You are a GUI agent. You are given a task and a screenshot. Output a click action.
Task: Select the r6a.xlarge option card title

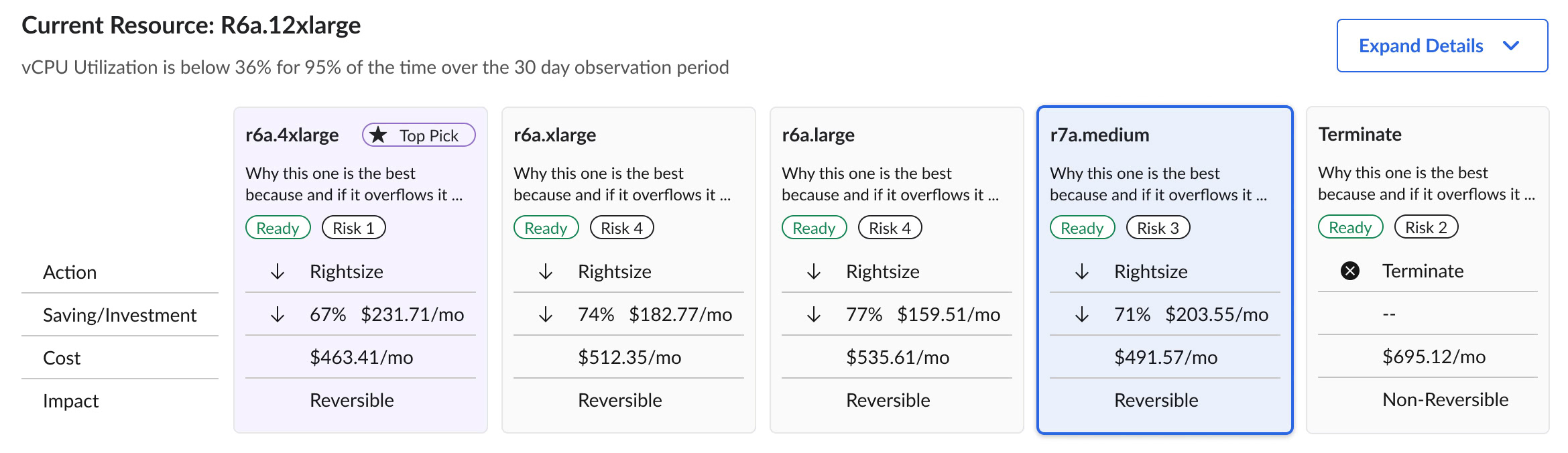coord(554,135)
